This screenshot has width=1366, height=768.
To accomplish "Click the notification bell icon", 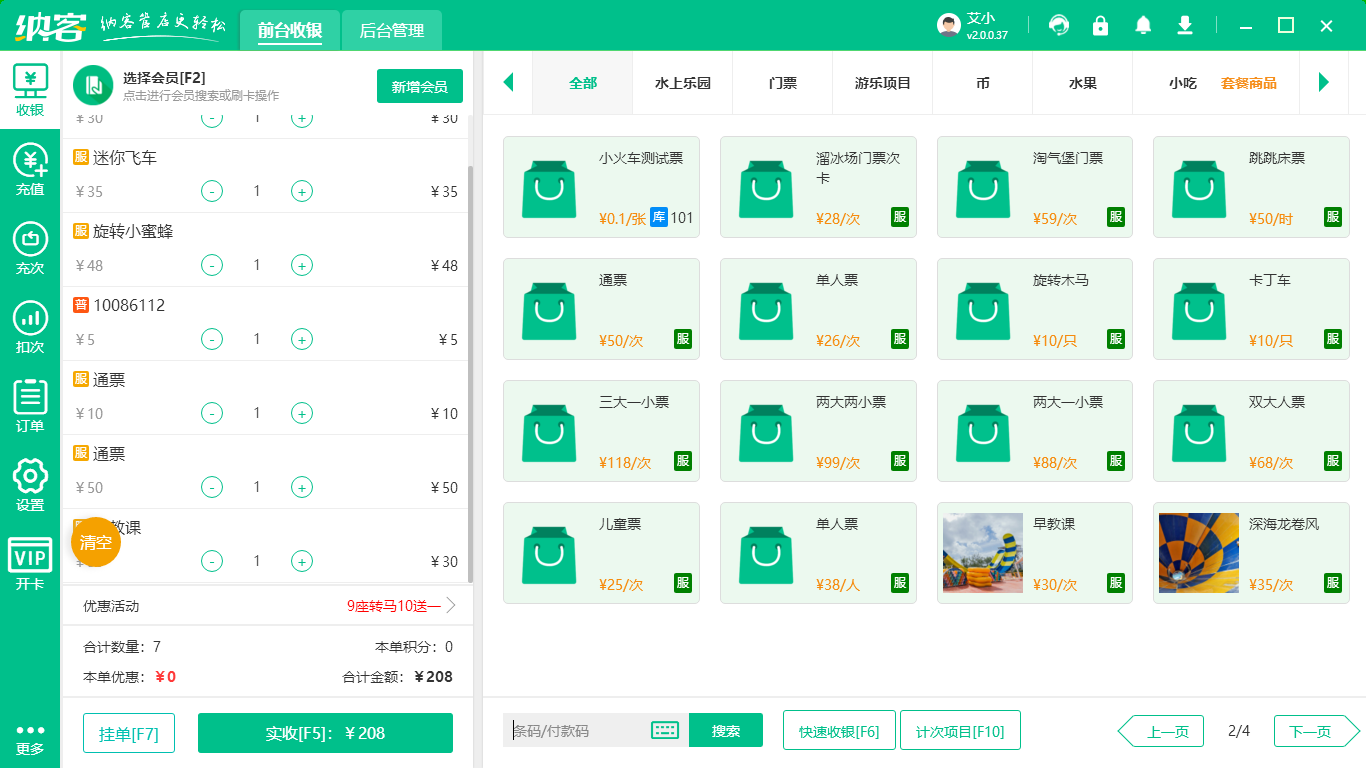I will pyautogui.click(x=1143, y=25).
